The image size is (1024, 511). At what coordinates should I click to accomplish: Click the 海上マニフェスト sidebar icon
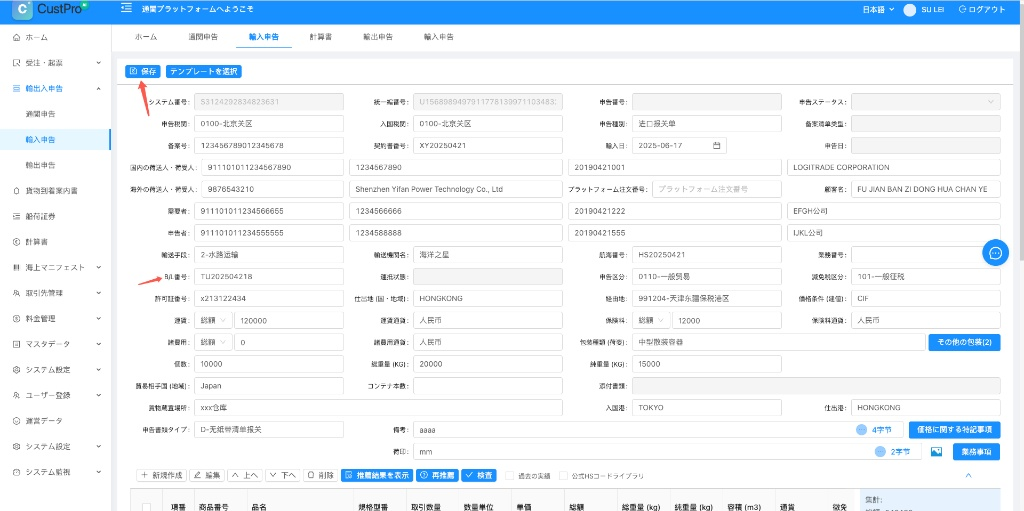(16, 267)
